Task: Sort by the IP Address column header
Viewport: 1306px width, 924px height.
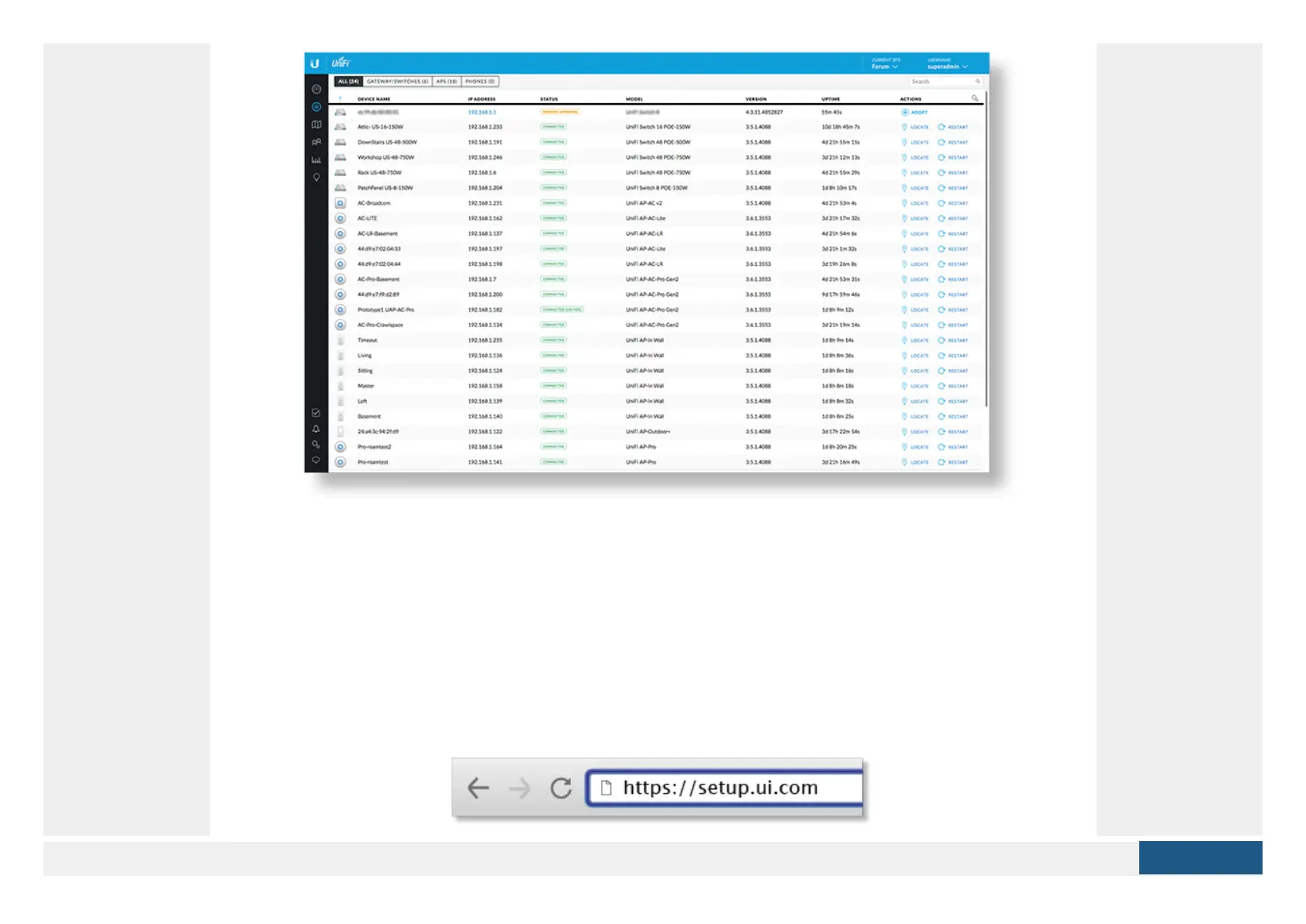Action: [x=482, y=99]
